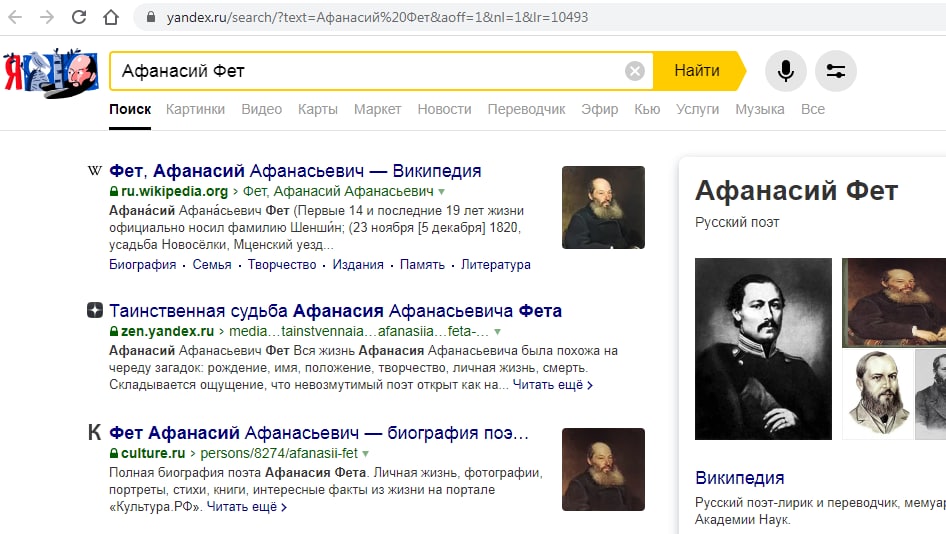Open the Wikipedia result portrait thumbnail
This screenshot has width=946, height=534.
603,208
